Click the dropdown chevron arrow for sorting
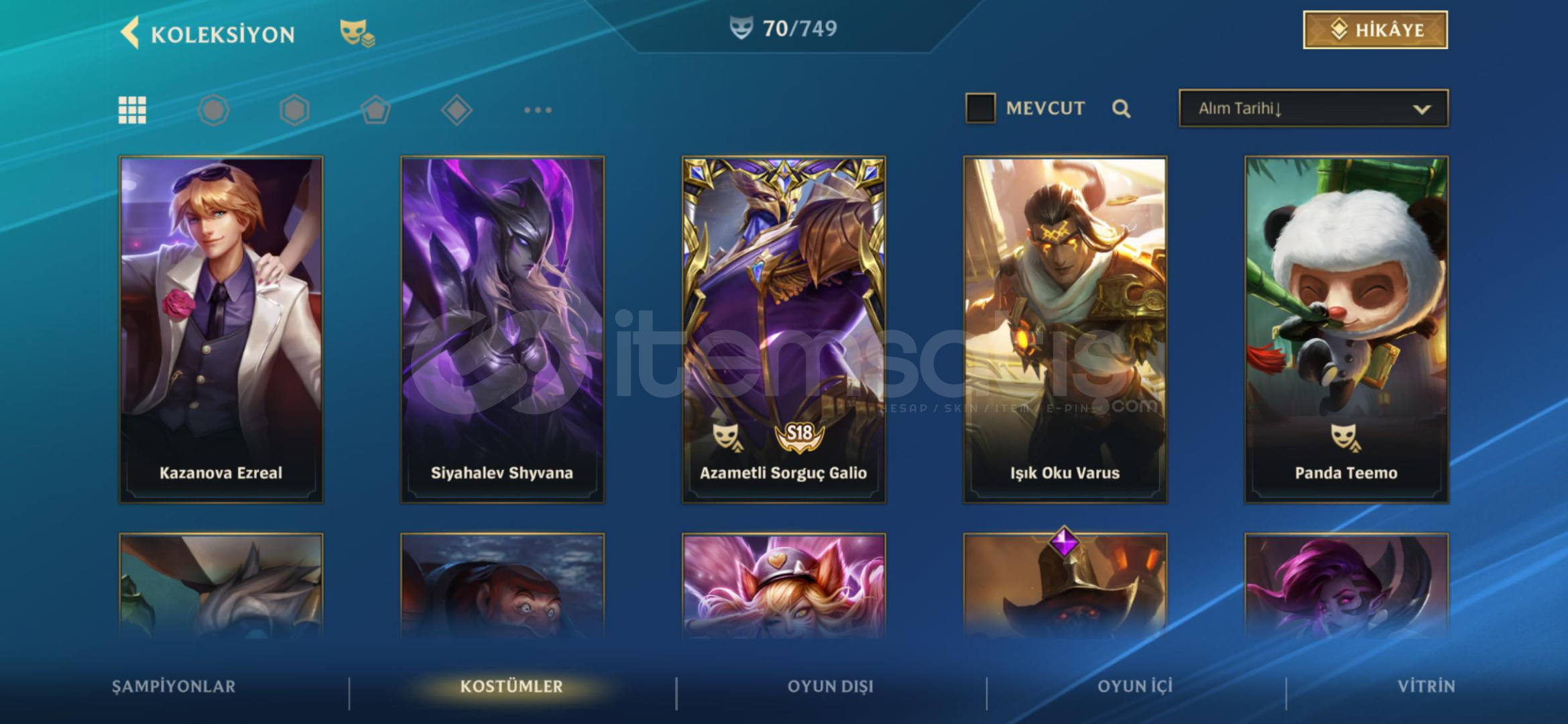Screen dimensions: 1568x724 [x=1422, y=109]
